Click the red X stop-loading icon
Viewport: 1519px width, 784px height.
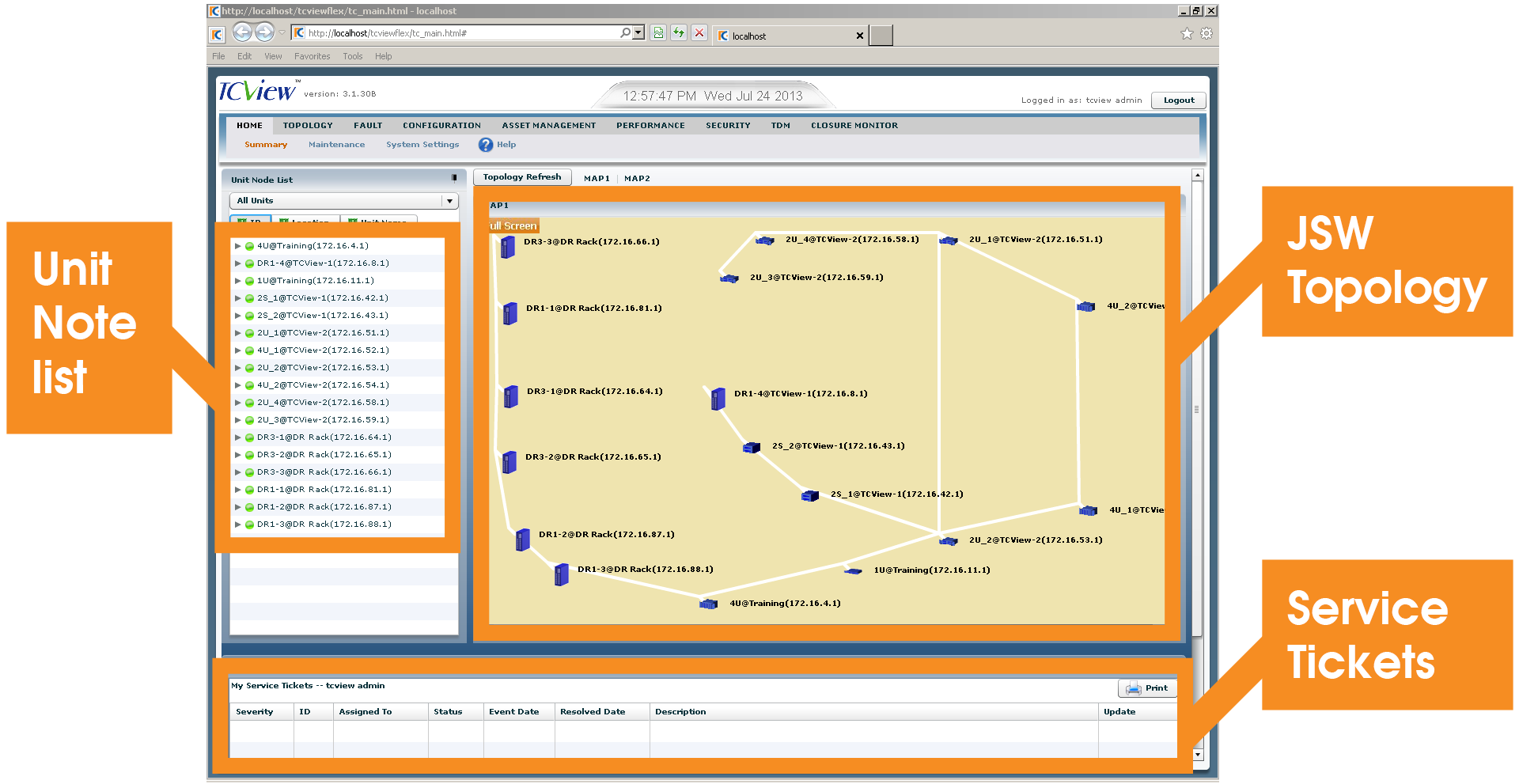click(699, 32)
